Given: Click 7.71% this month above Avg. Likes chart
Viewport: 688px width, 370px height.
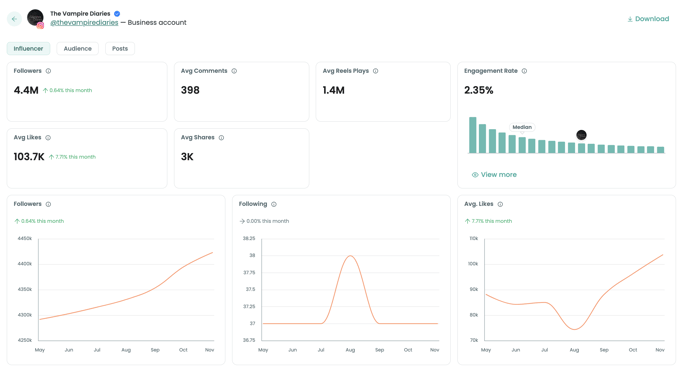Looking at the screenshot, I should click(488, 221).
